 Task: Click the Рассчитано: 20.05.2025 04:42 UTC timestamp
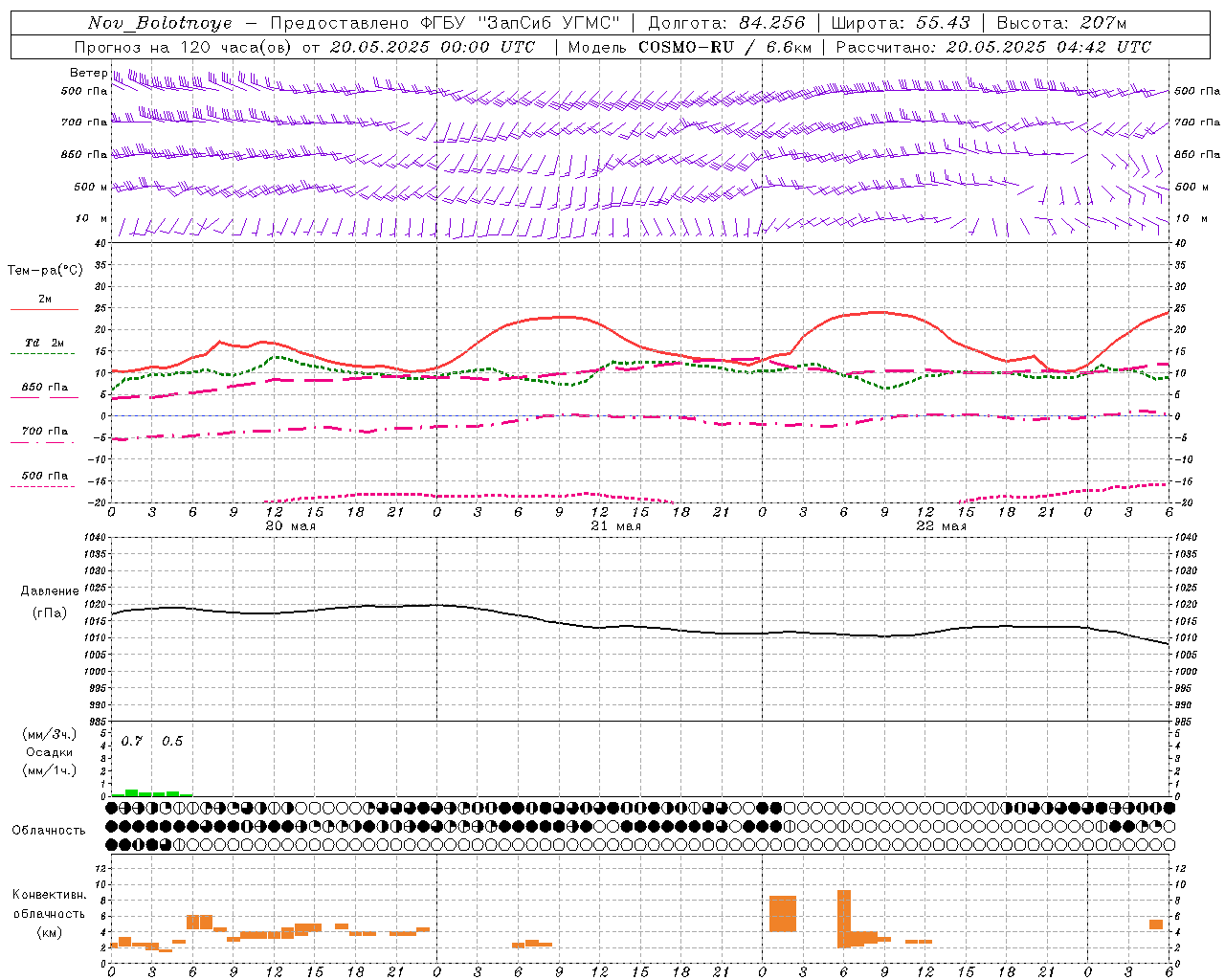993,47
